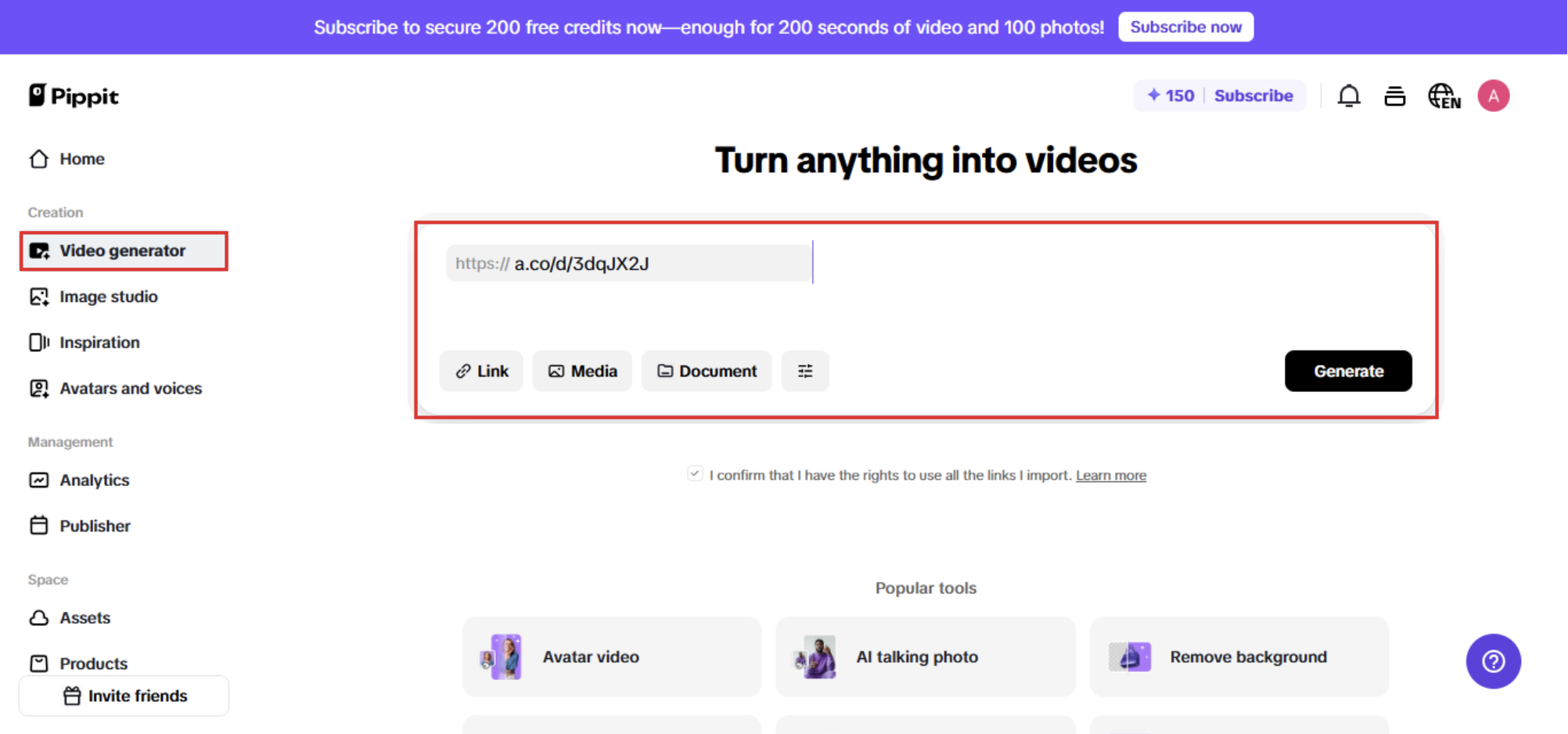Open the Avatar video tool card
Image resolution: width=1568 pixels, height=734 pixels.
(x=612, y=657)
